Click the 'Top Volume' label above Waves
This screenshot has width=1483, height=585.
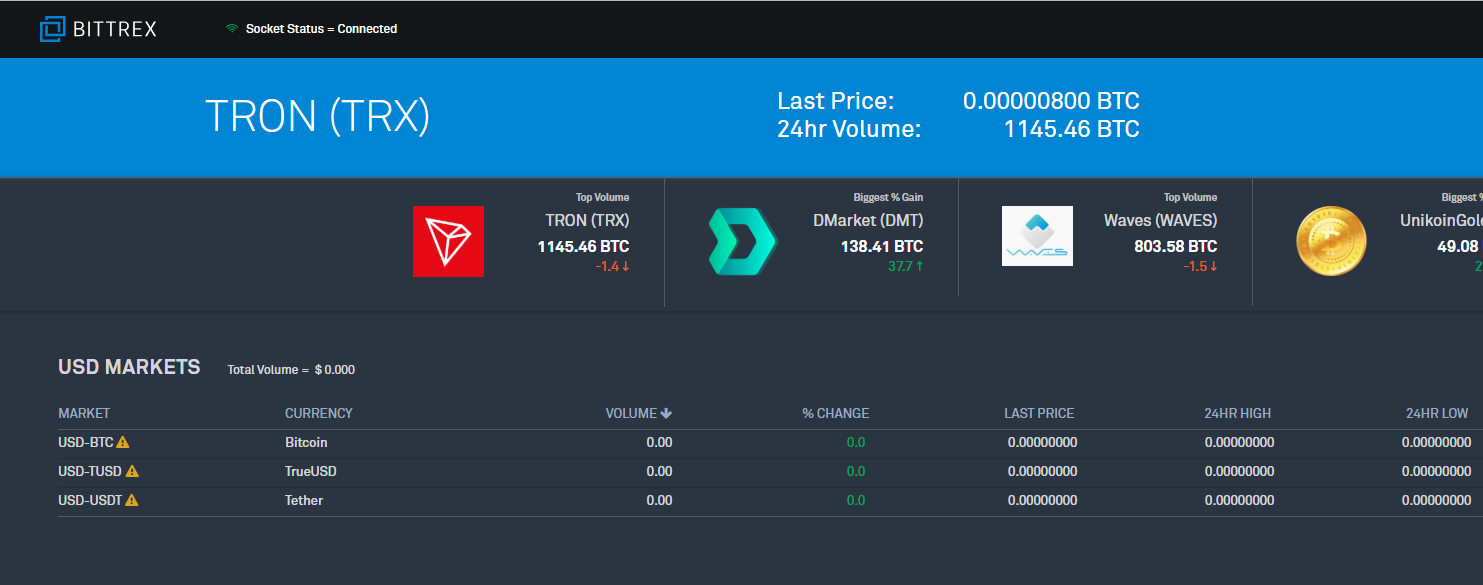coord(1191,198)
